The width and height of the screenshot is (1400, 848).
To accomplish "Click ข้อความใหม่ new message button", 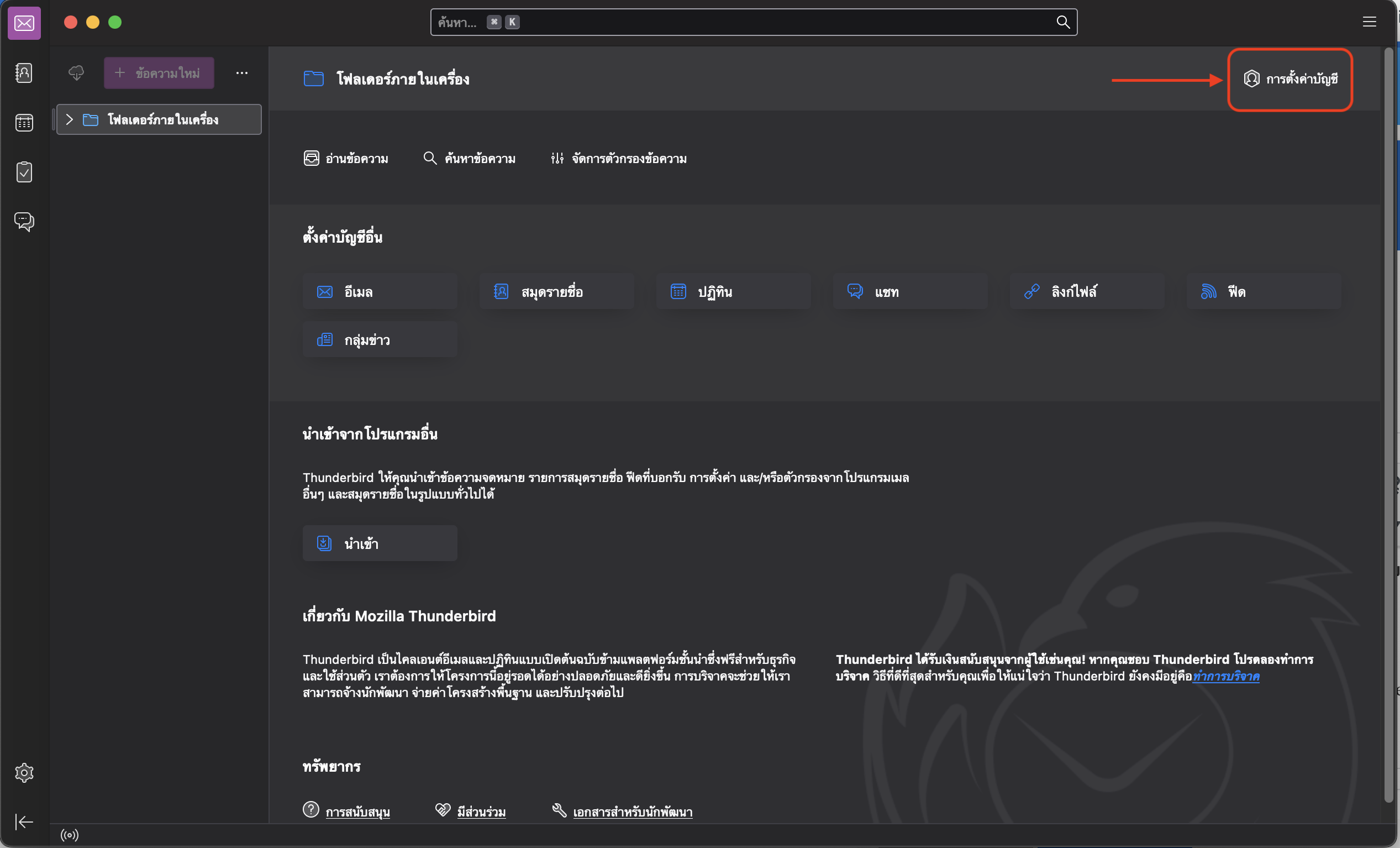I will 159,73.
